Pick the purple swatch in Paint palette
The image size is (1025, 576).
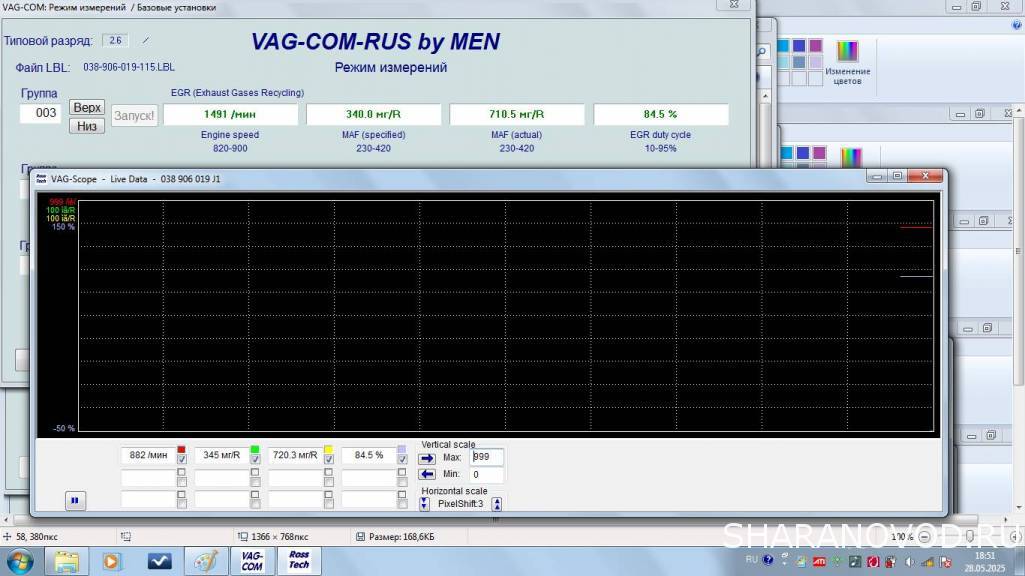point(816,46)
